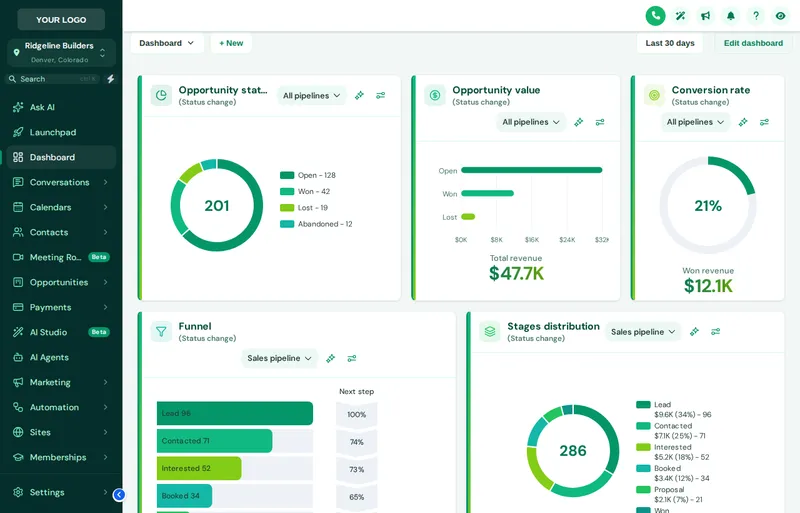Open Stages distribution filter settings icon

coord(716,332)
